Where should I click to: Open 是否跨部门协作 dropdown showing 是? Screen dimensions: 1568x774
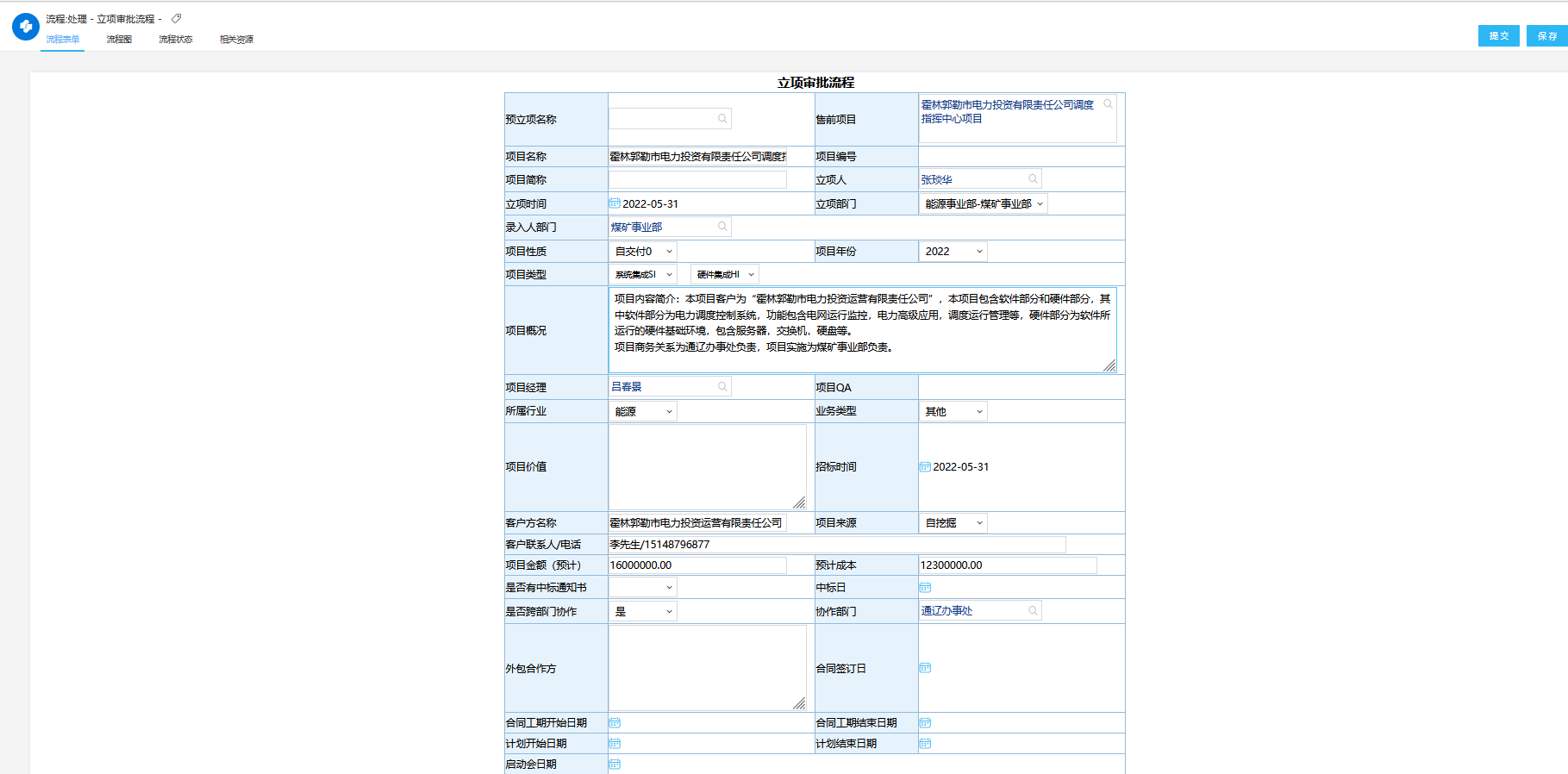tap(643, 612)
